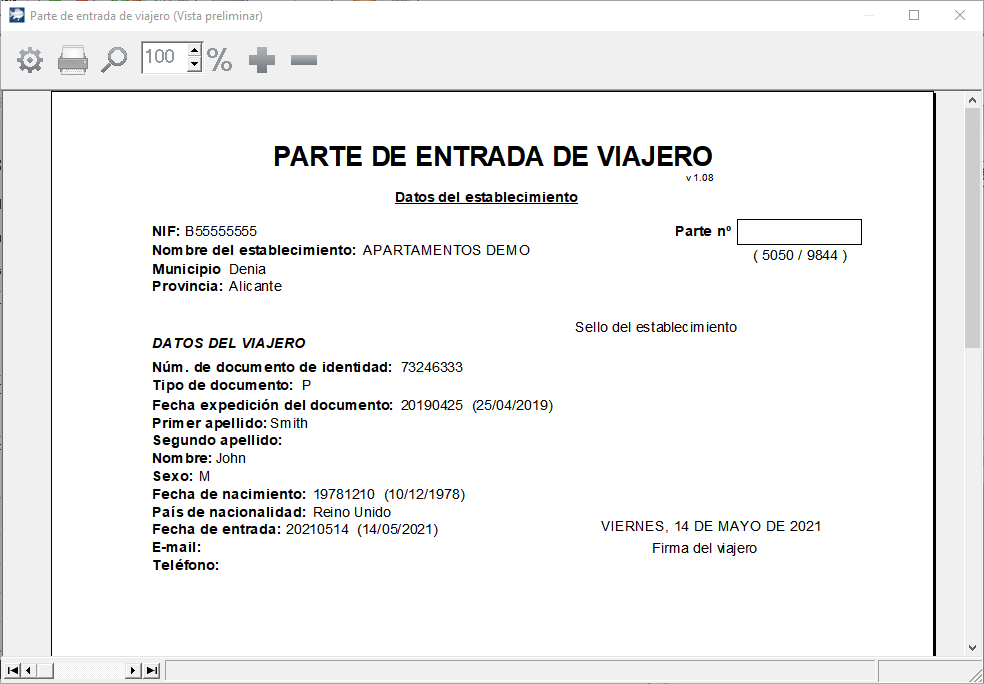The height and width of the screenshot is (684, 984).
Task: Go to the next page arrow
Action: point(133,670)
